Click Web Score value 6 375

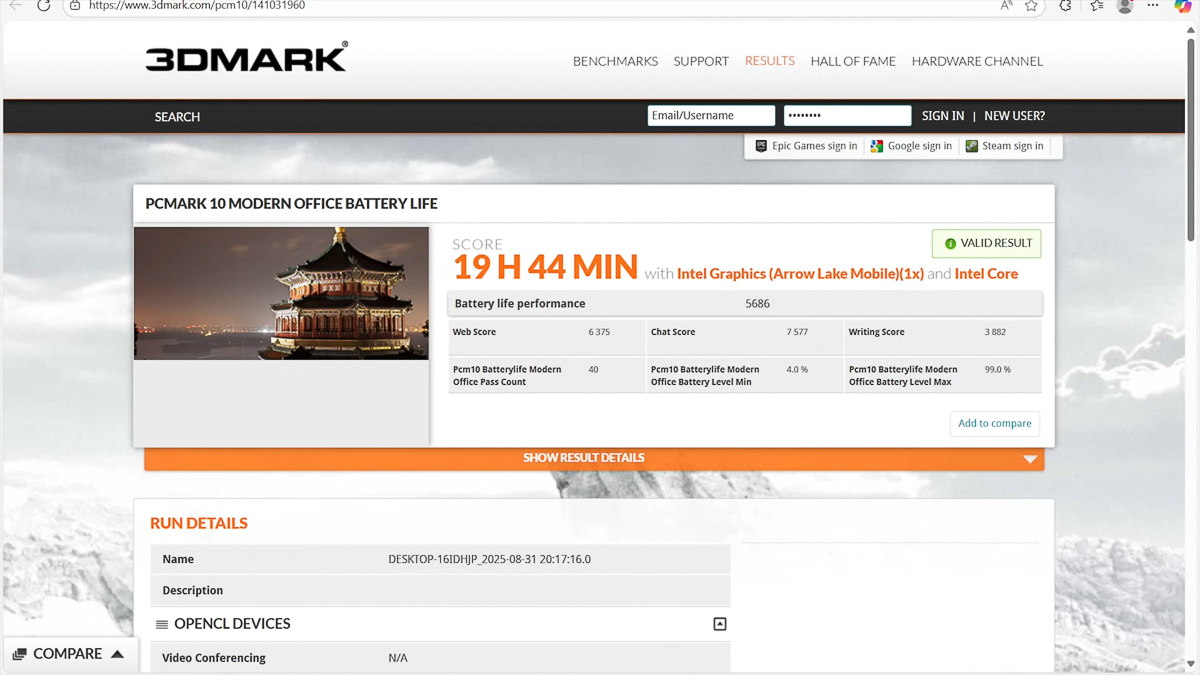599,332
